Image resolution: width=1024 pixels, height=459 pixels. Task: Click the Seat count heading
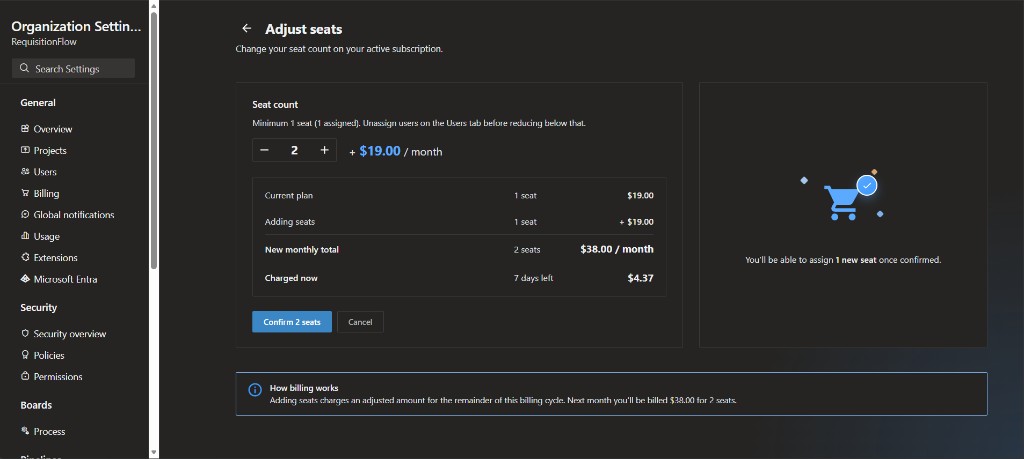275,104
